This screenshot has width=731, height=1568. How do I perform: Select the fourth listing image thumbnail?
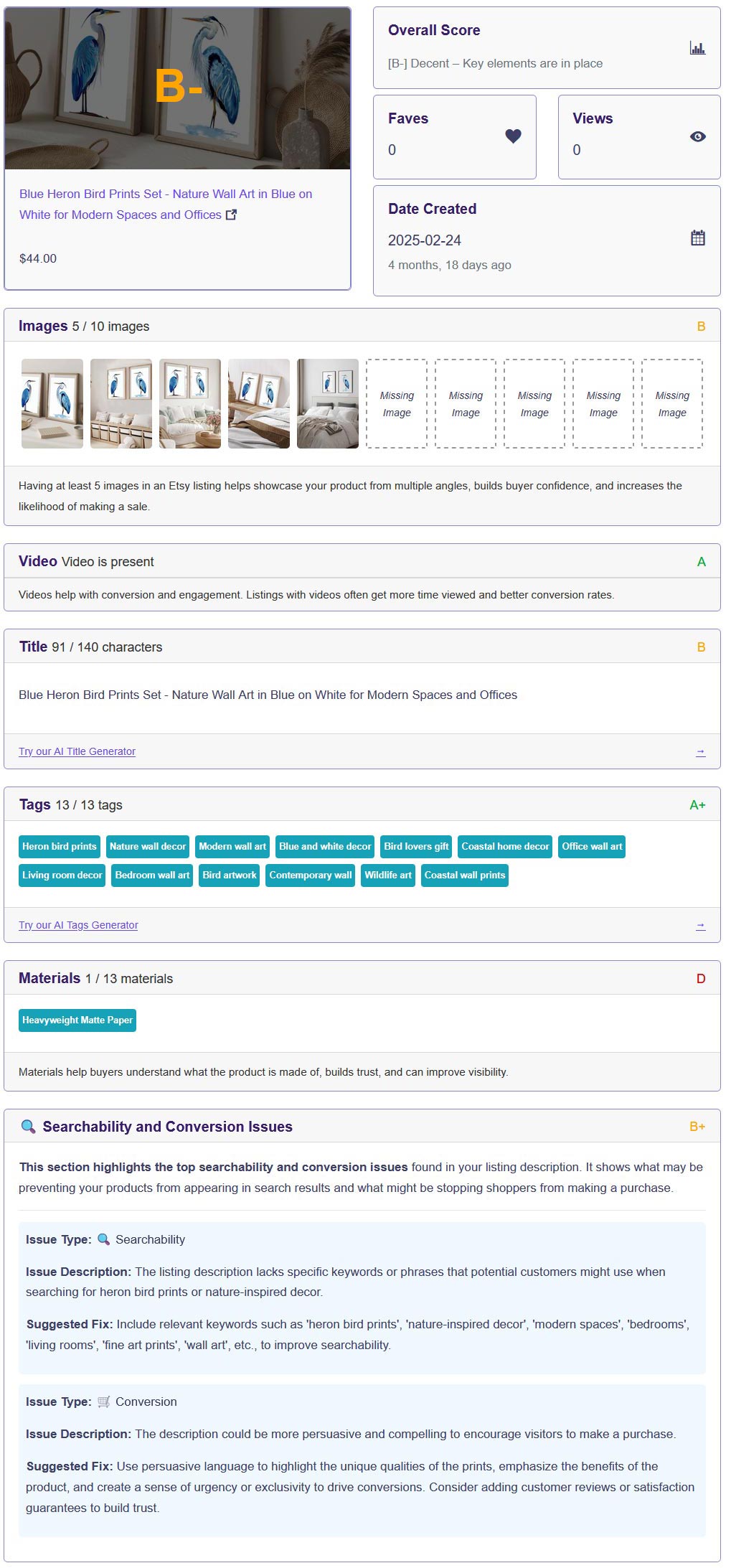point(259,403)
